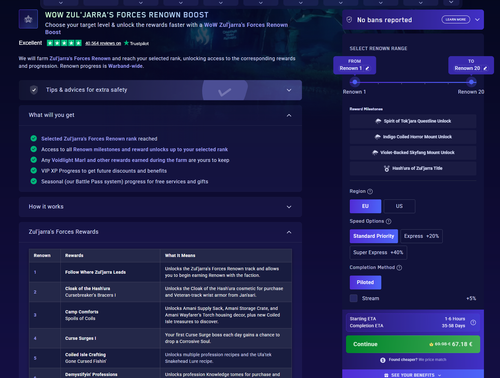This screenshot has width=500, height=378.
Task: Select the EU region option
Action: coord(365,206)
